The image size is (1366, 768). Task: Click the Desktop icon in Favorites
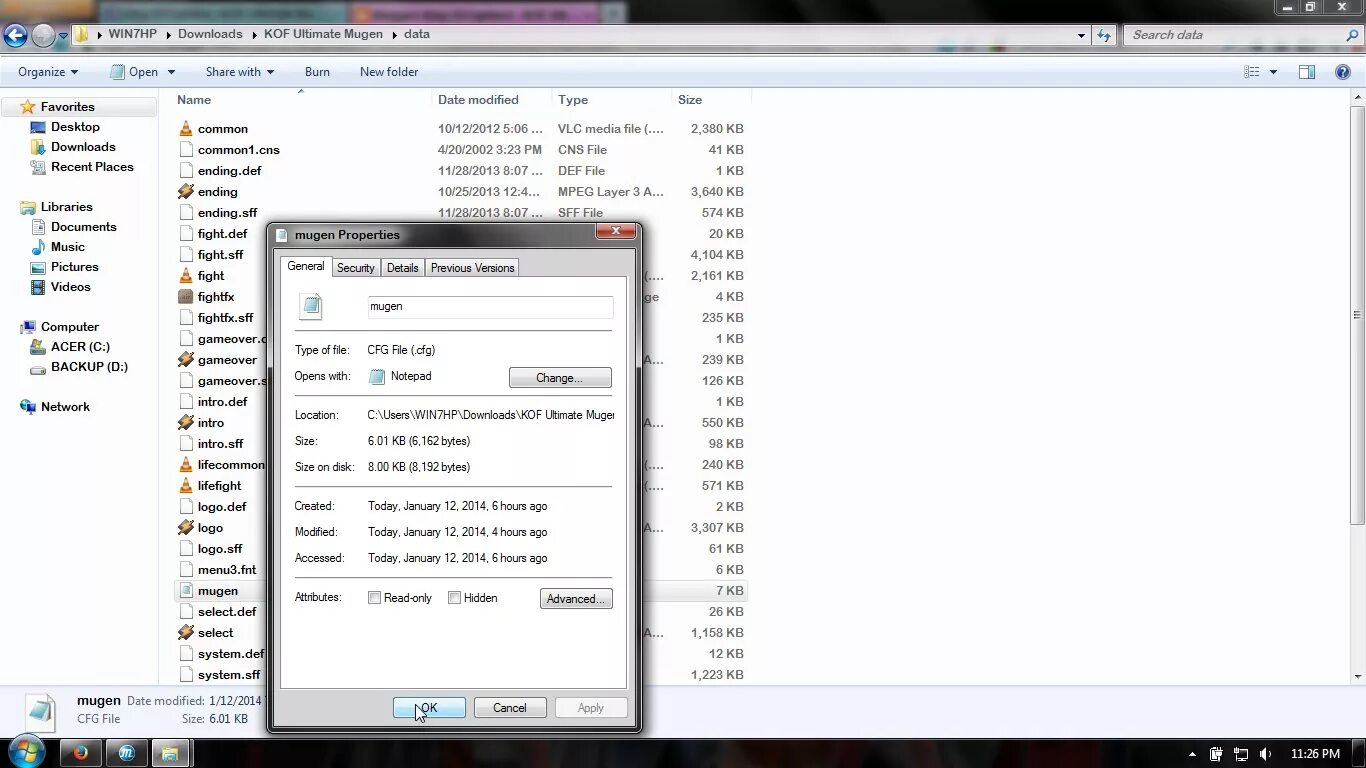(39, 127)
